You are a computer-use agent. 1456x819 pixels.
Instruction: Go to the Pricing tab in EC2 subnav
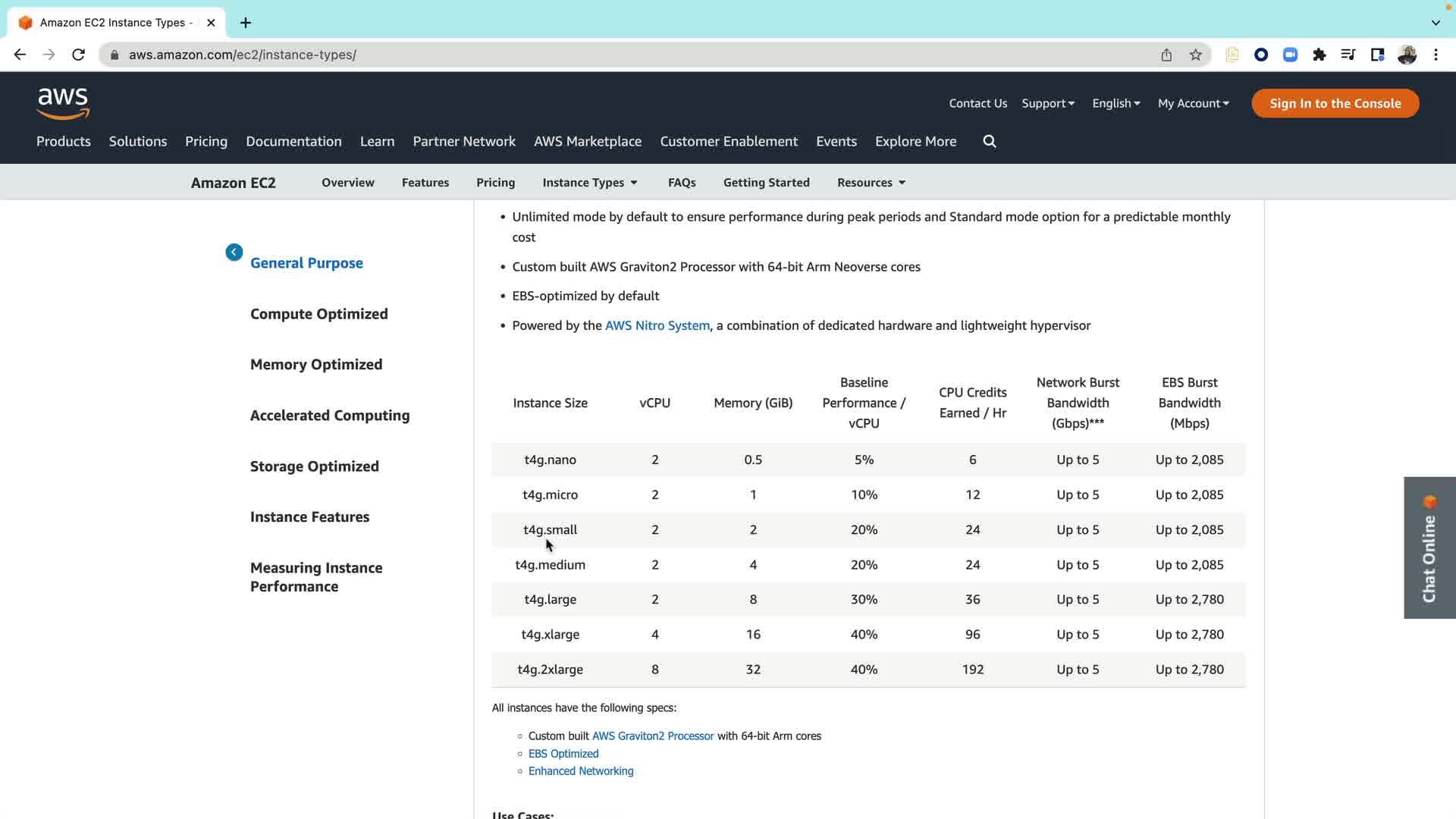pyautogui.click(x=495, y=183)
